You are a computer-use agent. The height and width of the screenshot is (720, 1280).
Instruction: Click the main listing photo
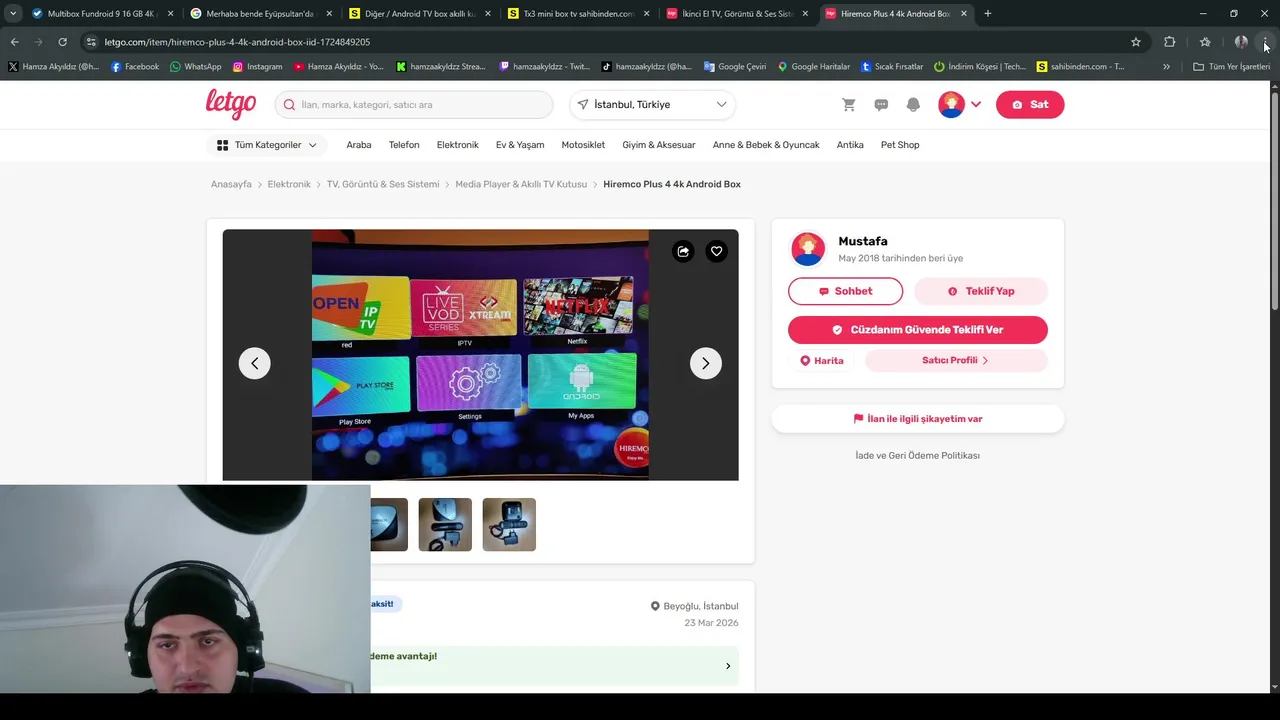click(480, 355)
